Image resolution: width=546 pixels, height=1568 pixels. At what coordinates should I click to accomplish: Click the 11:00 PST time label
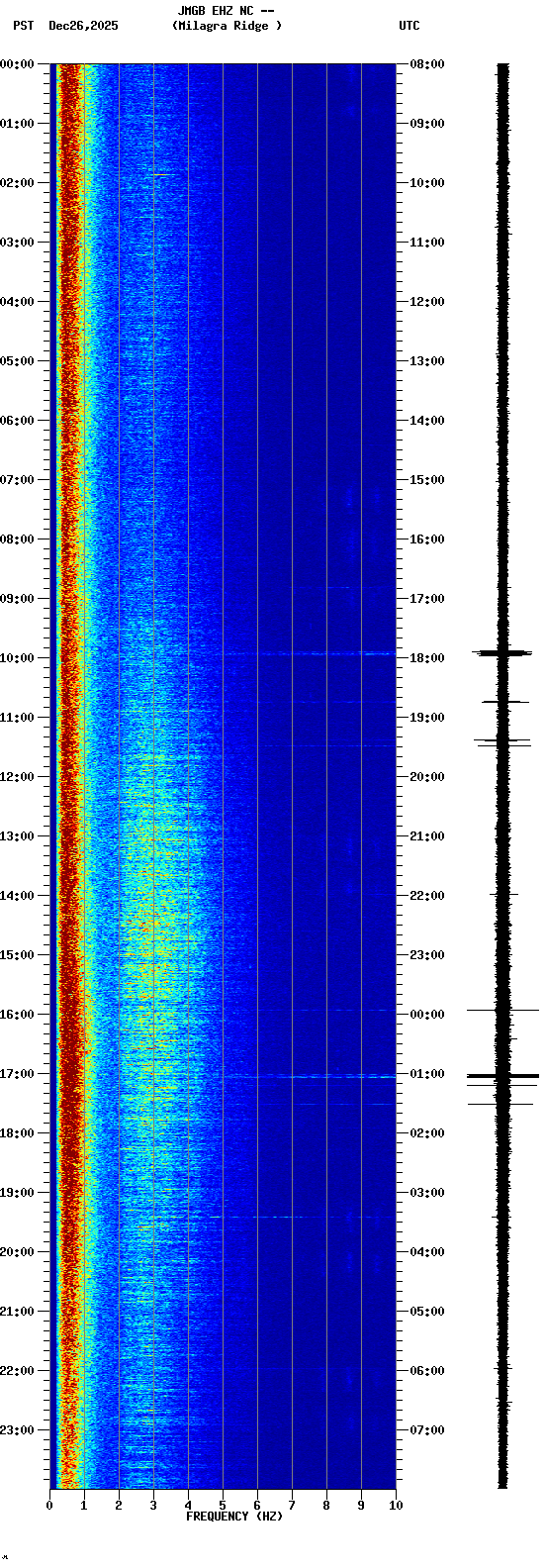coord(18,718)
